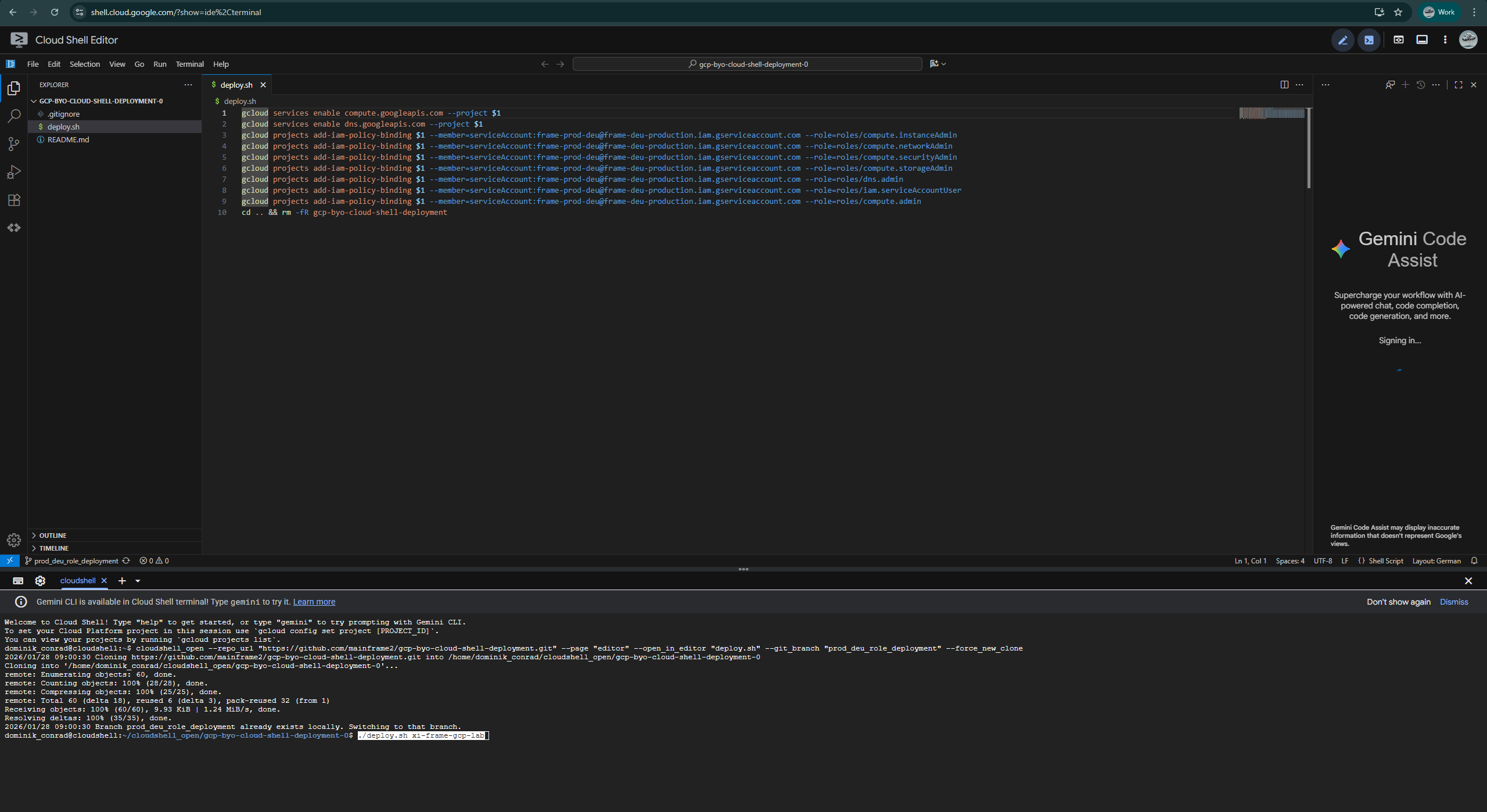Open the Terminal menu
Screen dimensions: 1487x812
pyautogui.click(x=189, y=64)
